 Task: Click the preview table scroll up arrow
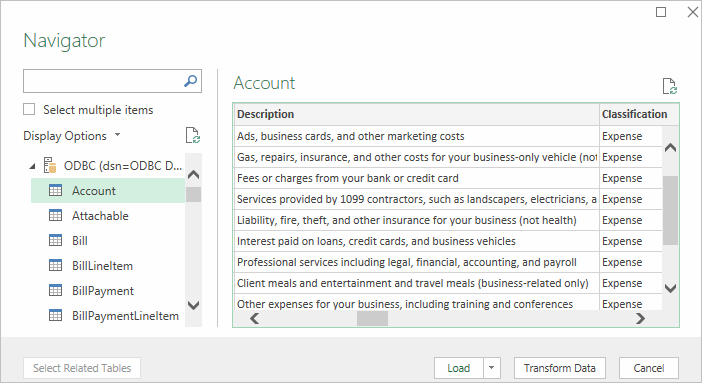(670, 147)
